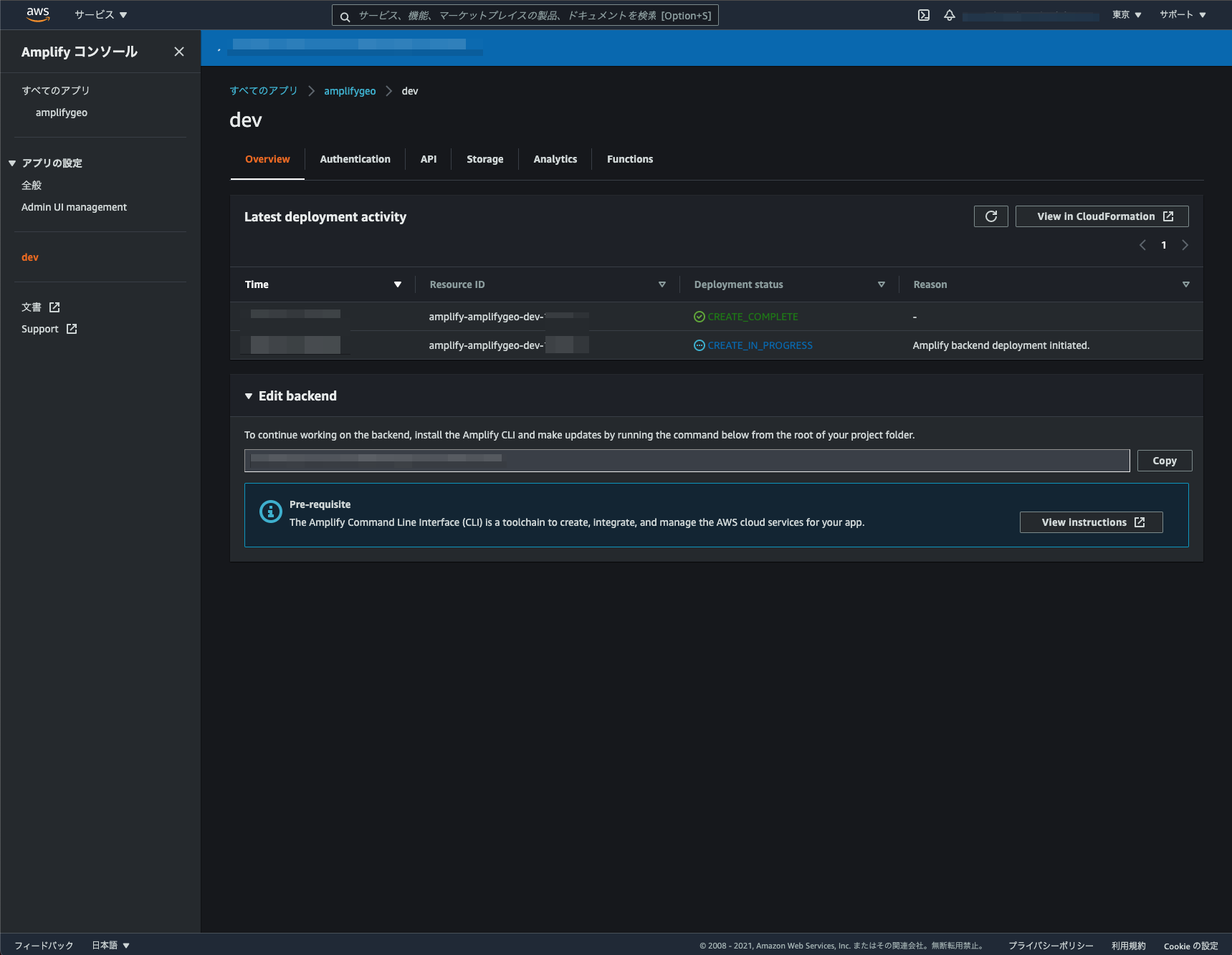
Task: Open Admin UI management
Action: point(74,207)
